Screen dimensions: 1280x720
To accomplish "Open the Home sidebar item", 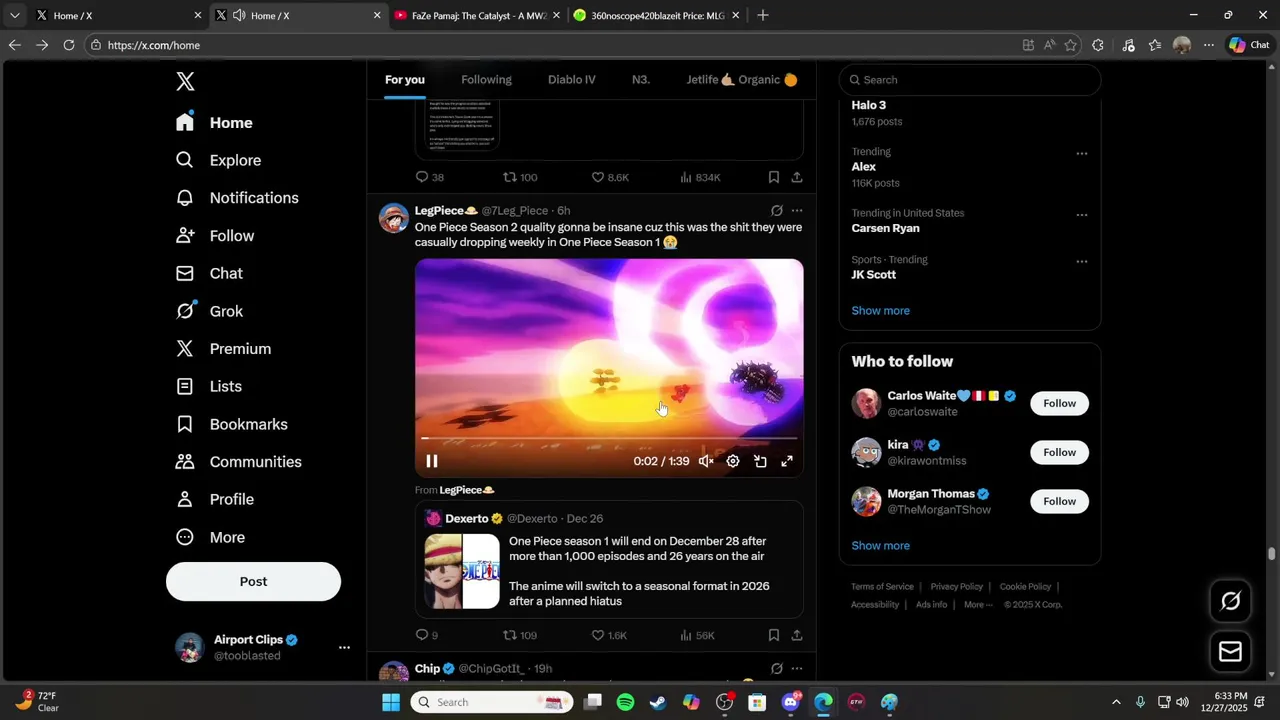I will point(215,123).
